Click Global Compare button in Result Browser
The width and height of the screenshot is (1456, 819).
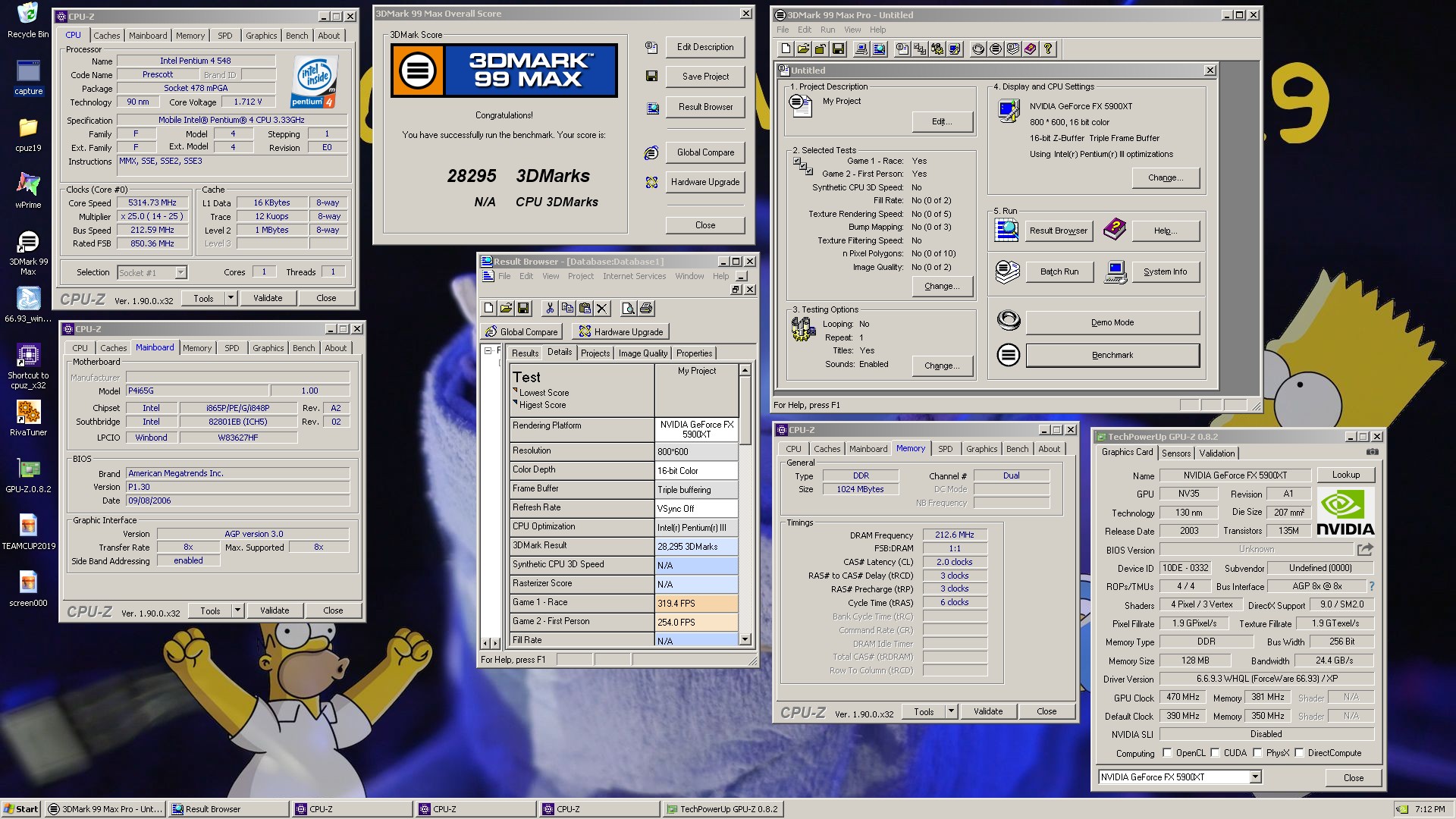click(521, 332)
